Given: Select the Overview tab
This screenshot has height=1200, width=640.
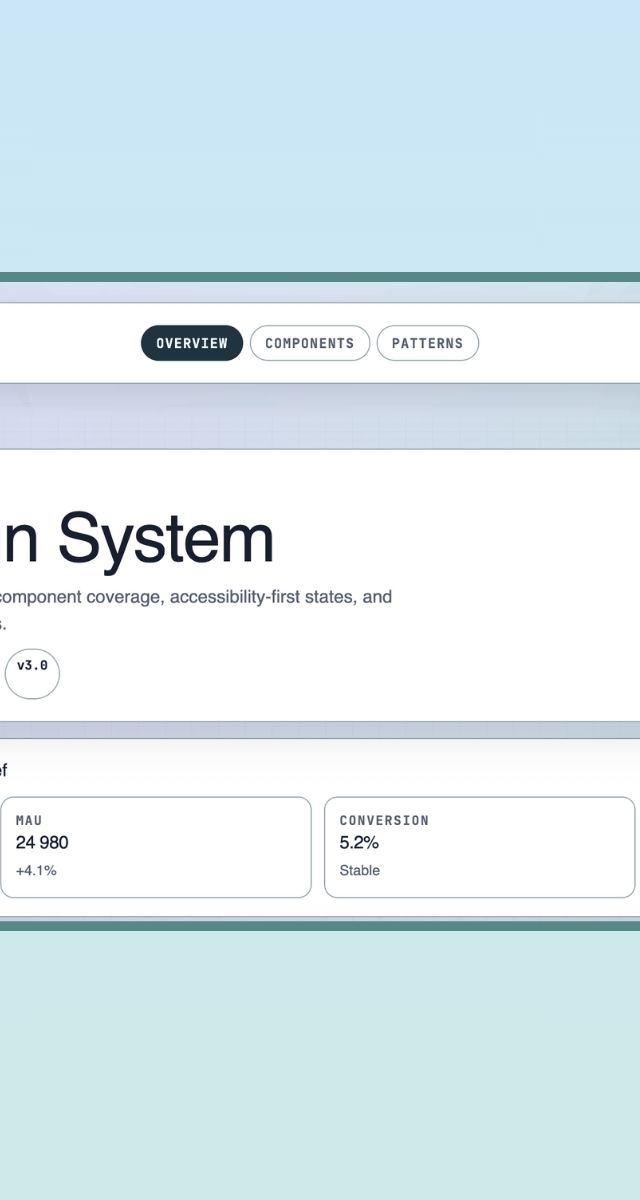Looking at the screenshot, I should (x=192, y=343).
